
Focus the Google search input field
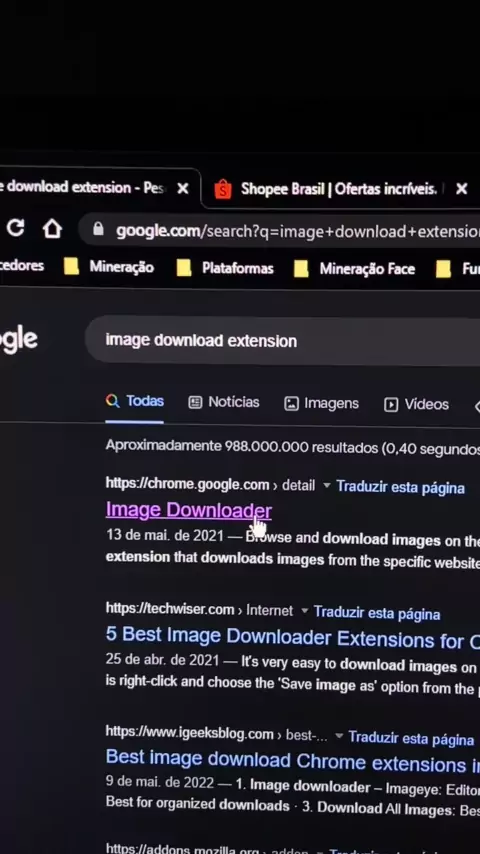tap(283, 341)
